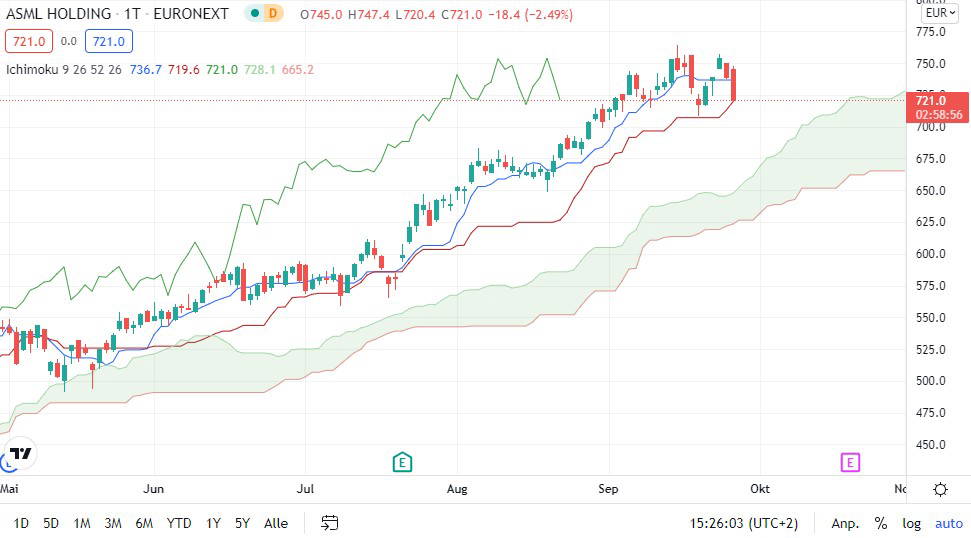Click the magenta upcoming earnings E marker
The width and height of the screenshot is (971, 538).
tap(850, 462)
